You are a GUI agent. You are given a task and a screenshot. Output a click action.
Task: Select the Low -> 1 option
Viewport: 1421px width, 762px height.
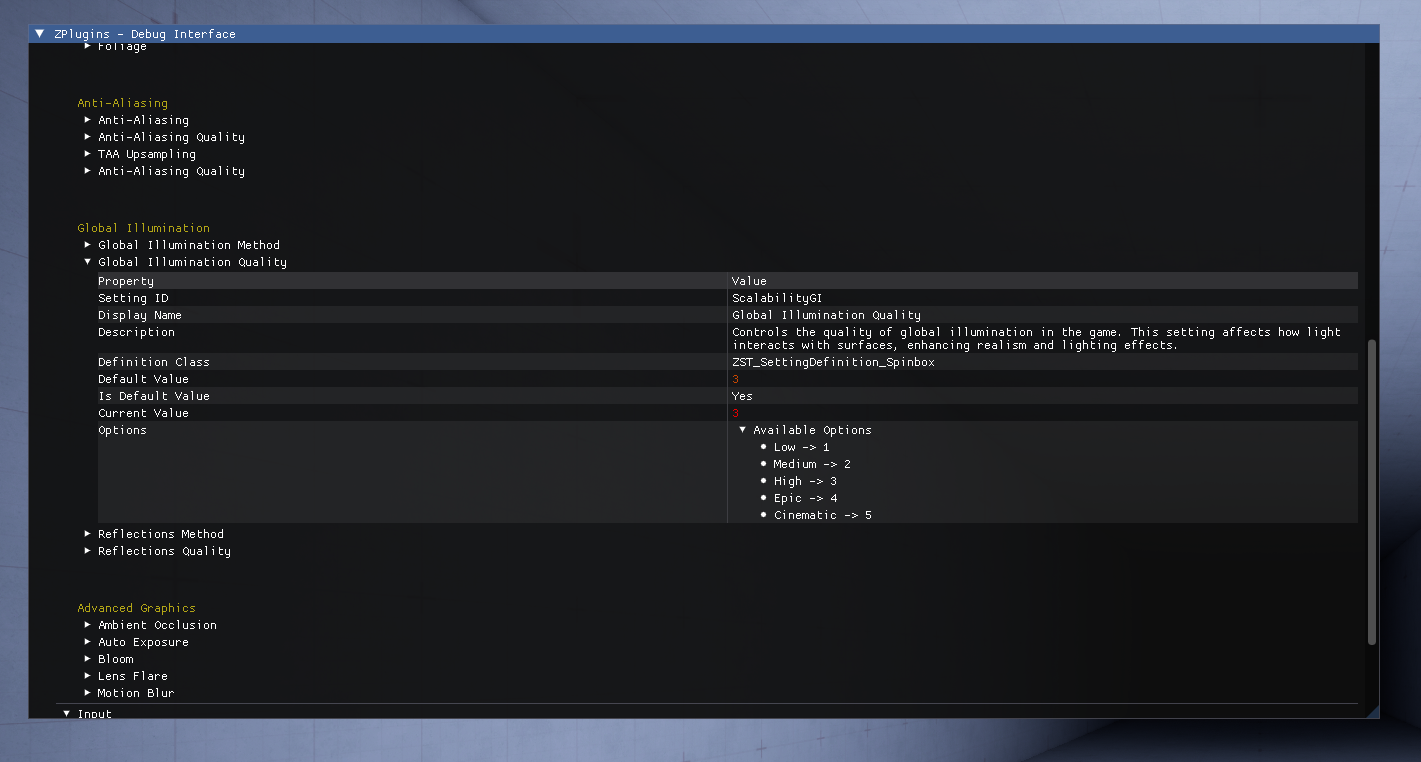(x=801, y=447)
